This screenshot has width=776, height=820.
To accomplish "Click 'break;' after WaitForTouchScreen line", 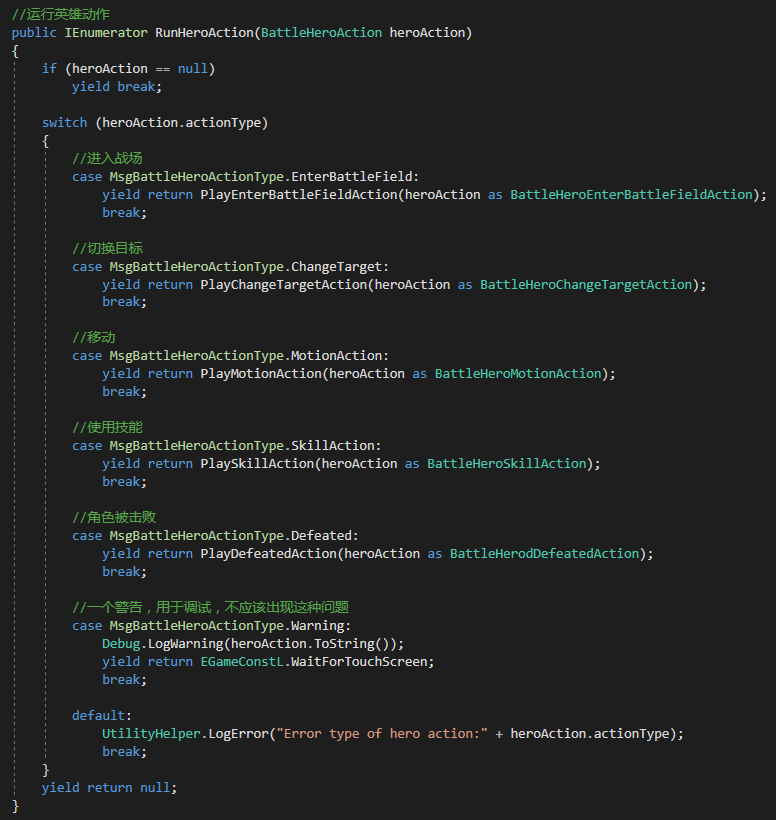I will pyautogui.click(x=124, y=679).
